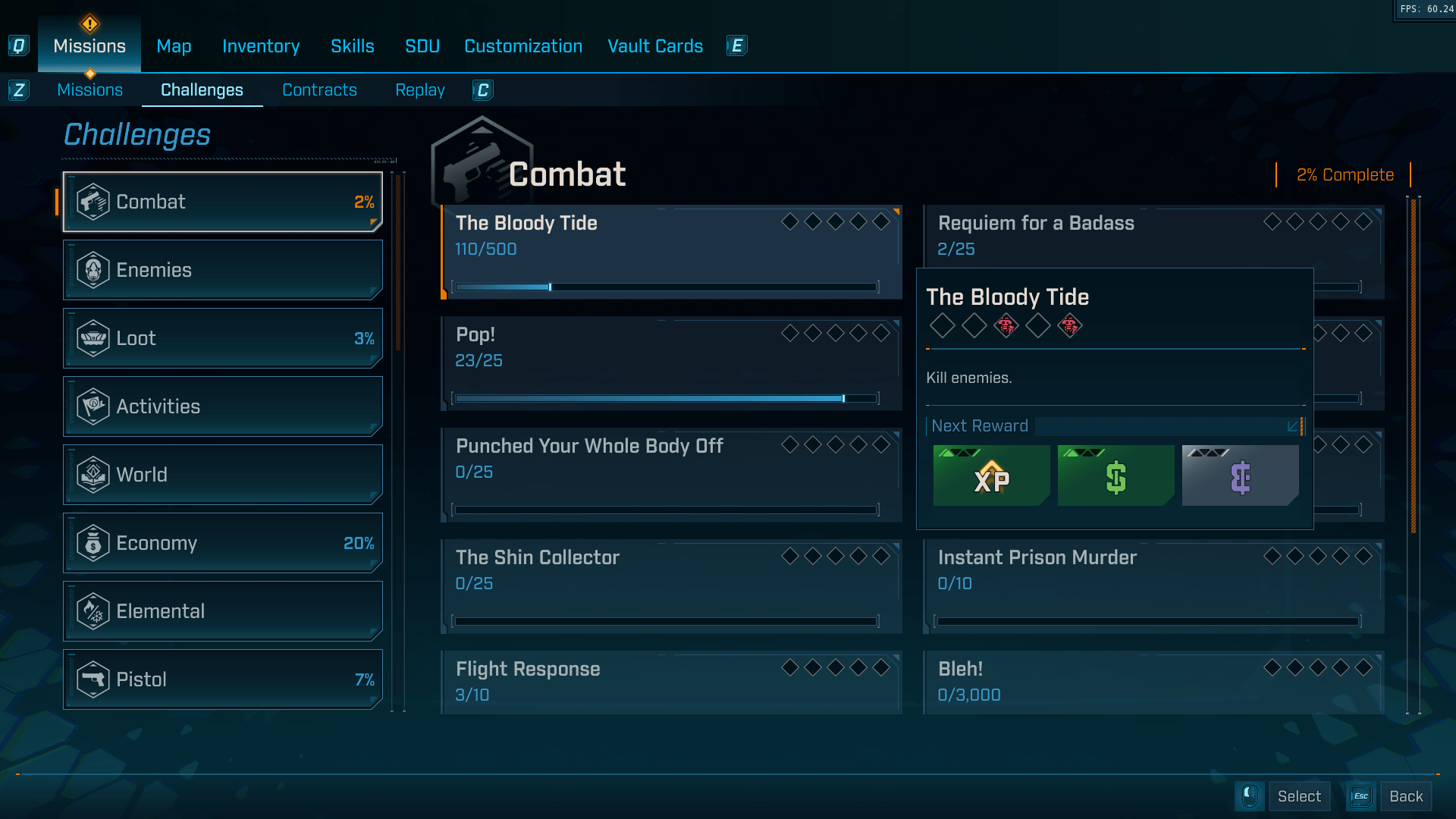Click the Z key prompt icon

click(19, 90)
